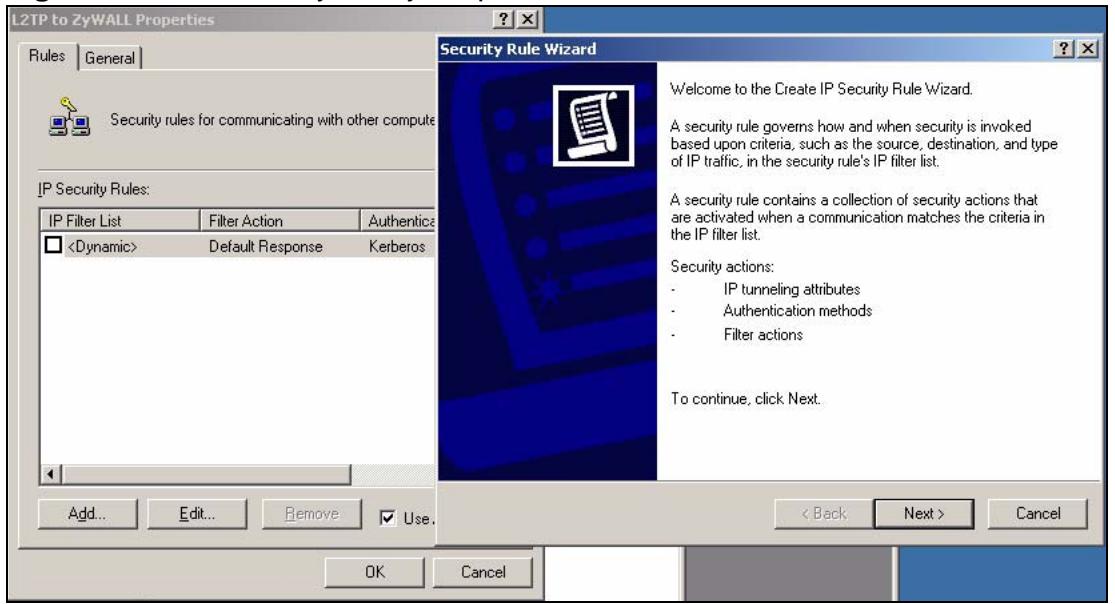Open help in Security Rule Wizard title bar
The image size is (1115, 604).
[1063, 48]
